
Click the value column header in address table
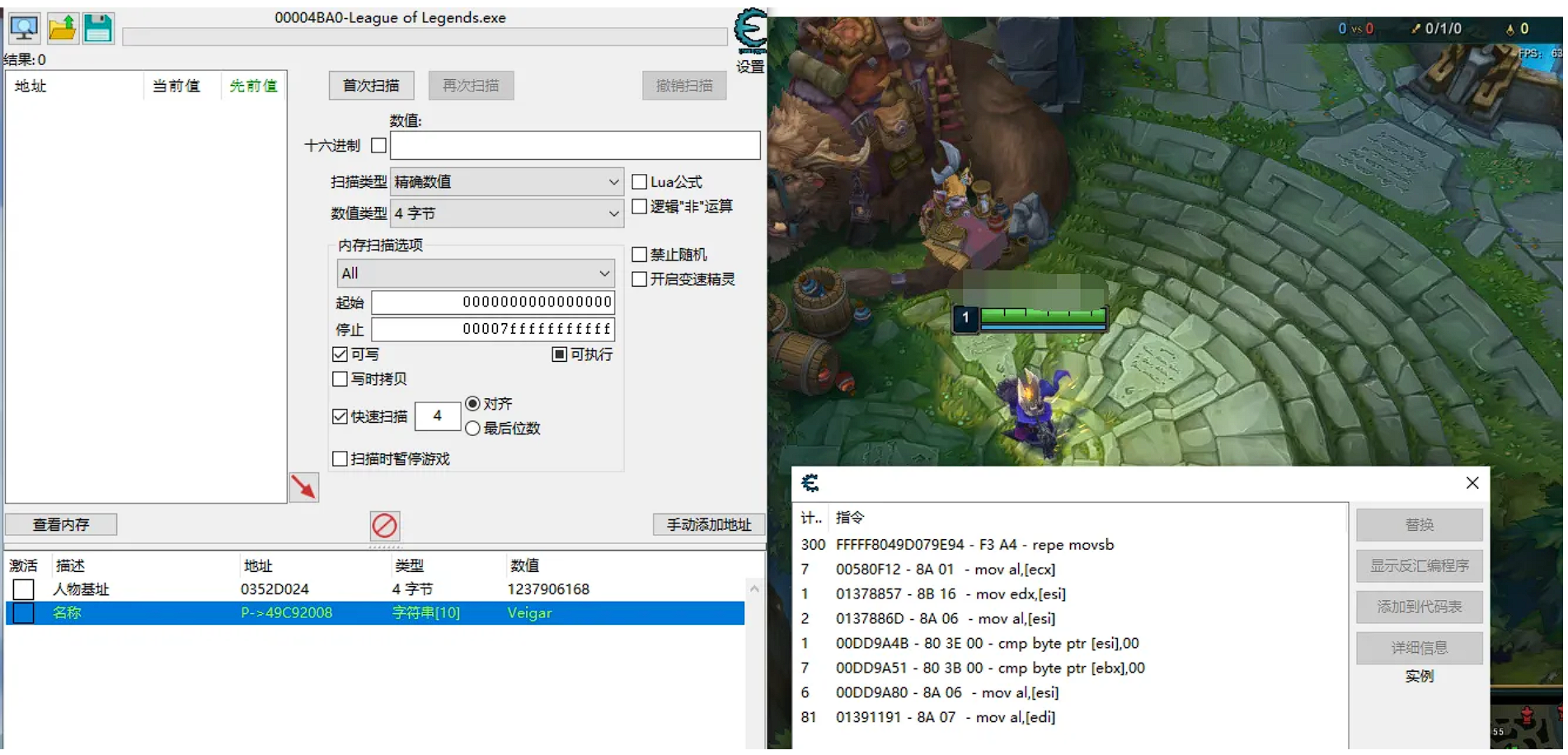[x=625, y=566]
